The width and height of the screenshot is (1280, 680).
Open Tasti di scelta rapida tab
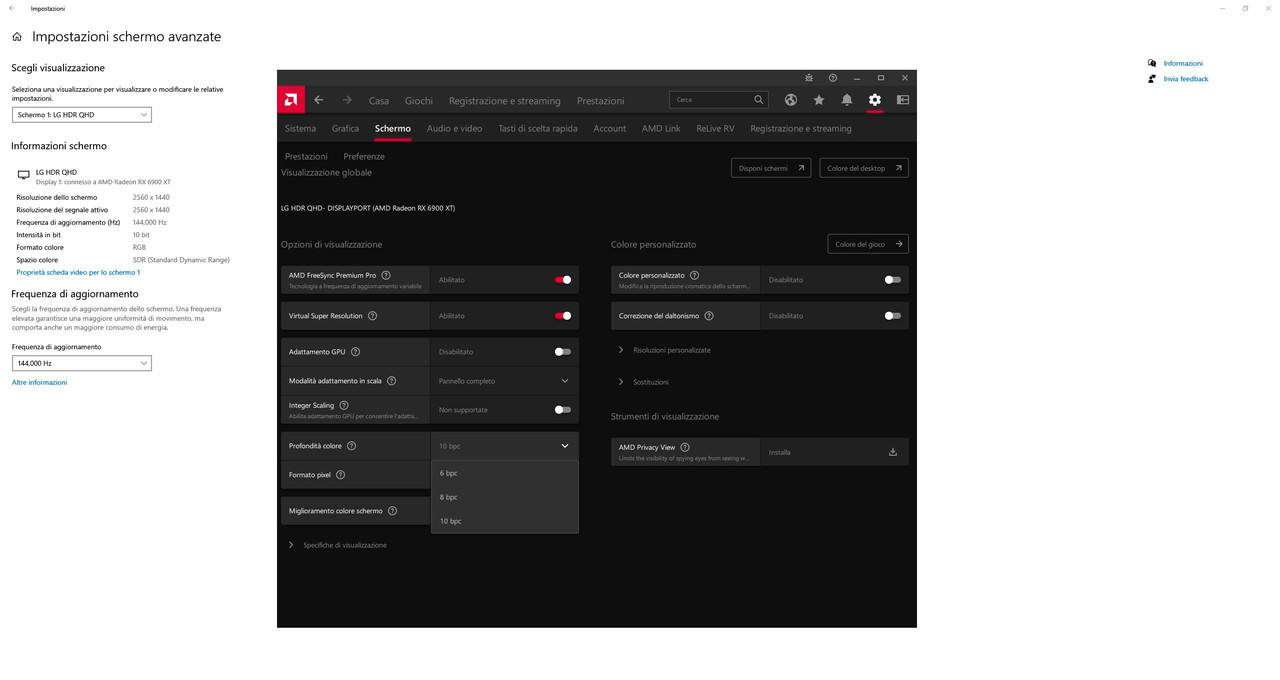pyautogui.click(x=538, y=128)
